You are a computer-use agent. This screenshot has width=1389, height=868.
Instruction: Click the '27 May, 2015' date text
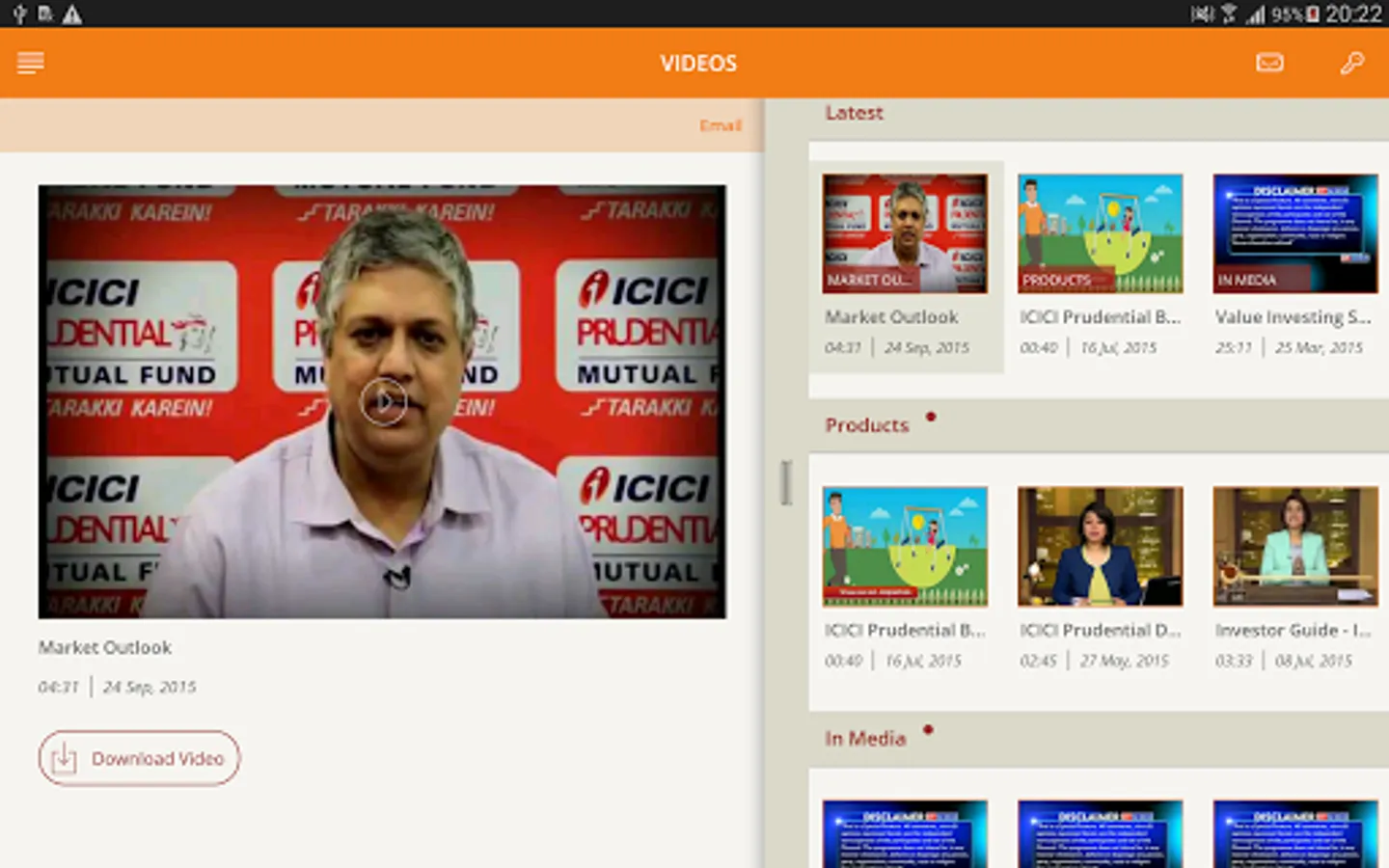click(x=1124, y=661)
